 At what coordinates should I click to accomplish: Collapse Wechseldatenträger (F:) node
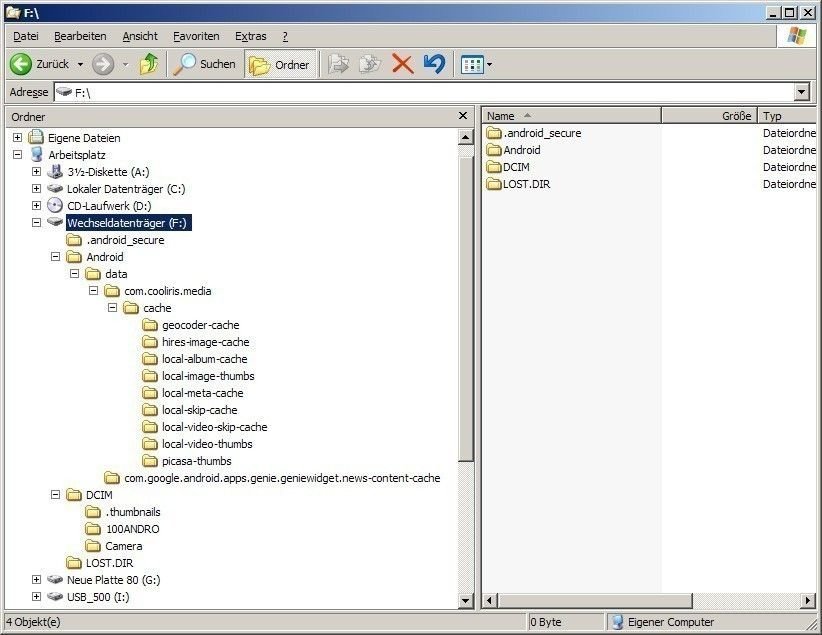pyautogui.click(x=36, y=222)
